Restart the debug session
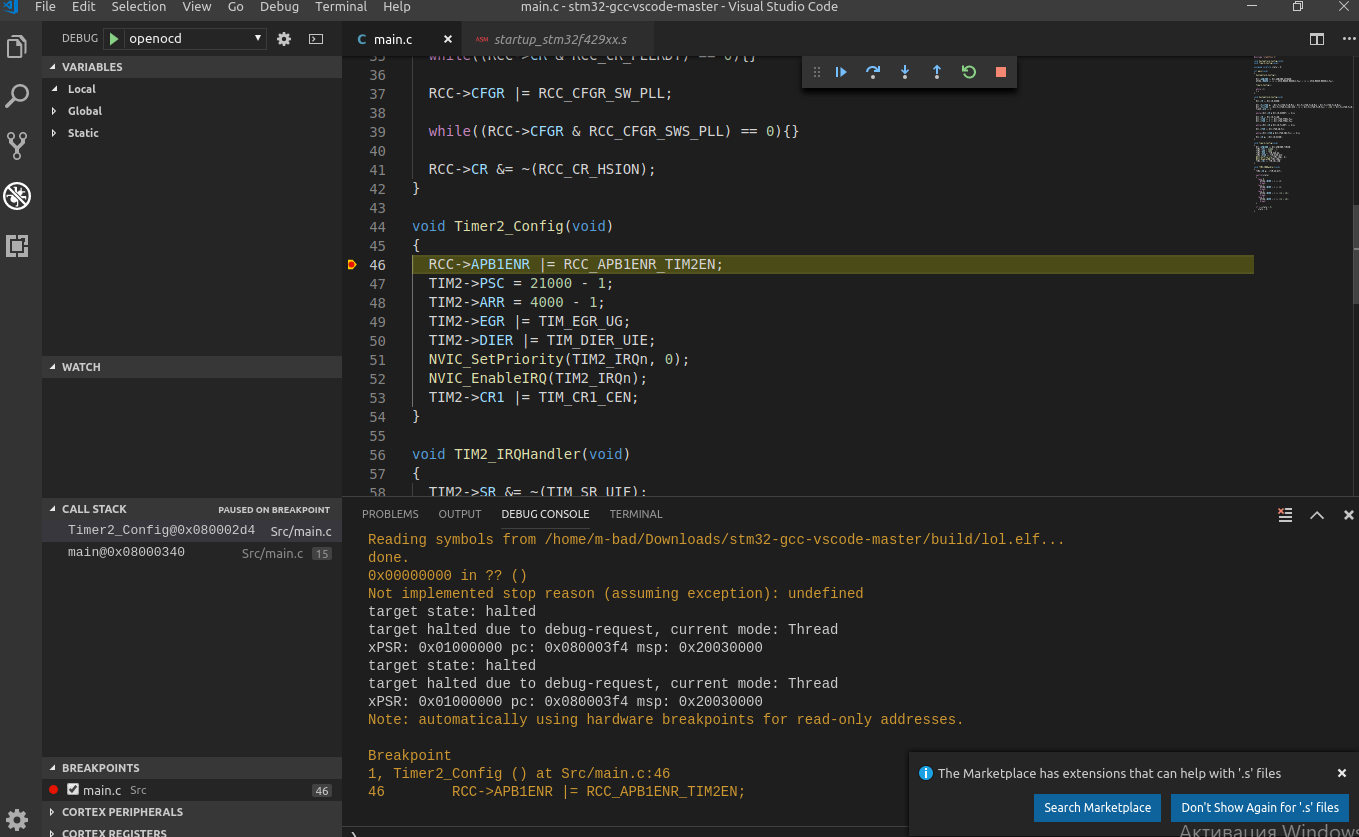1359x837 pixels. [969, 72]
